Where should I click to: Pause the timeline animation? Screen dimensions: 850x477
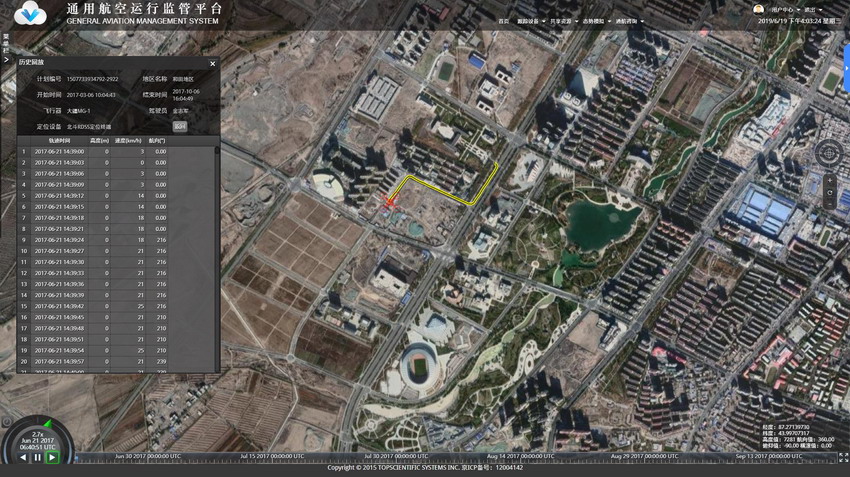(x=38, y=457)
